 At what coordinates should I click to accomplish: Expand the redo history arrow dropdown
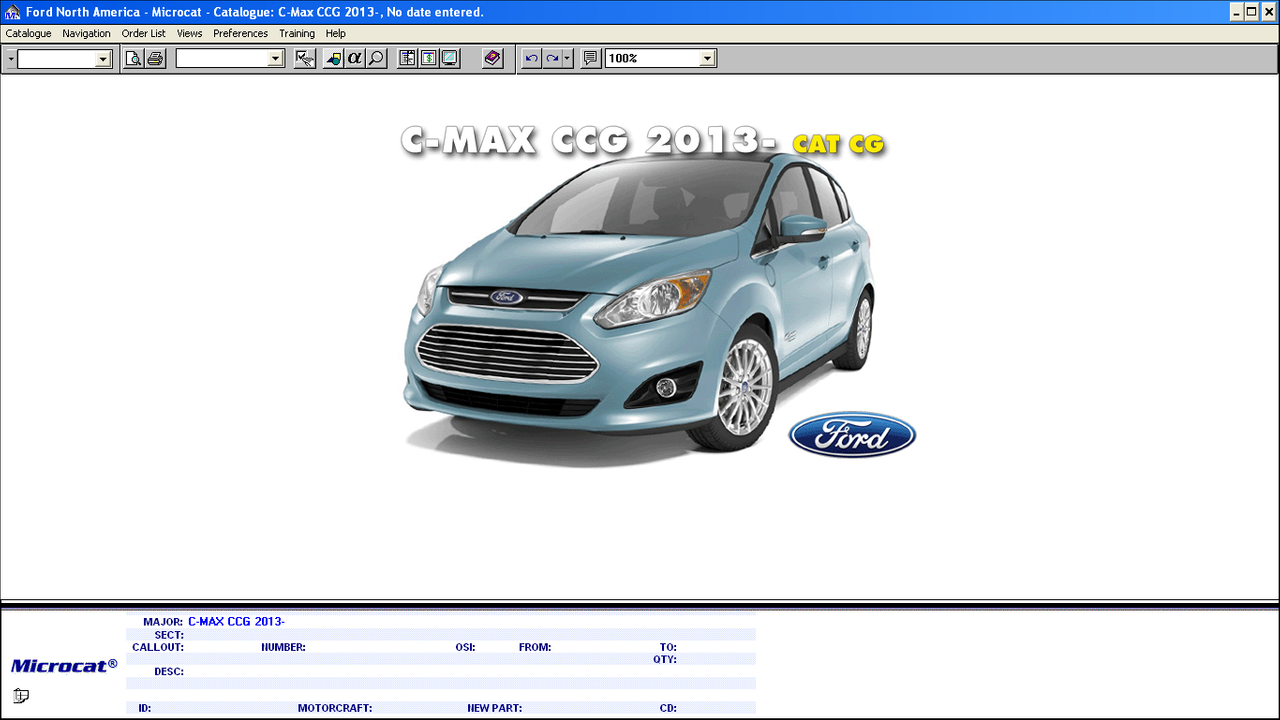(568, 59)
